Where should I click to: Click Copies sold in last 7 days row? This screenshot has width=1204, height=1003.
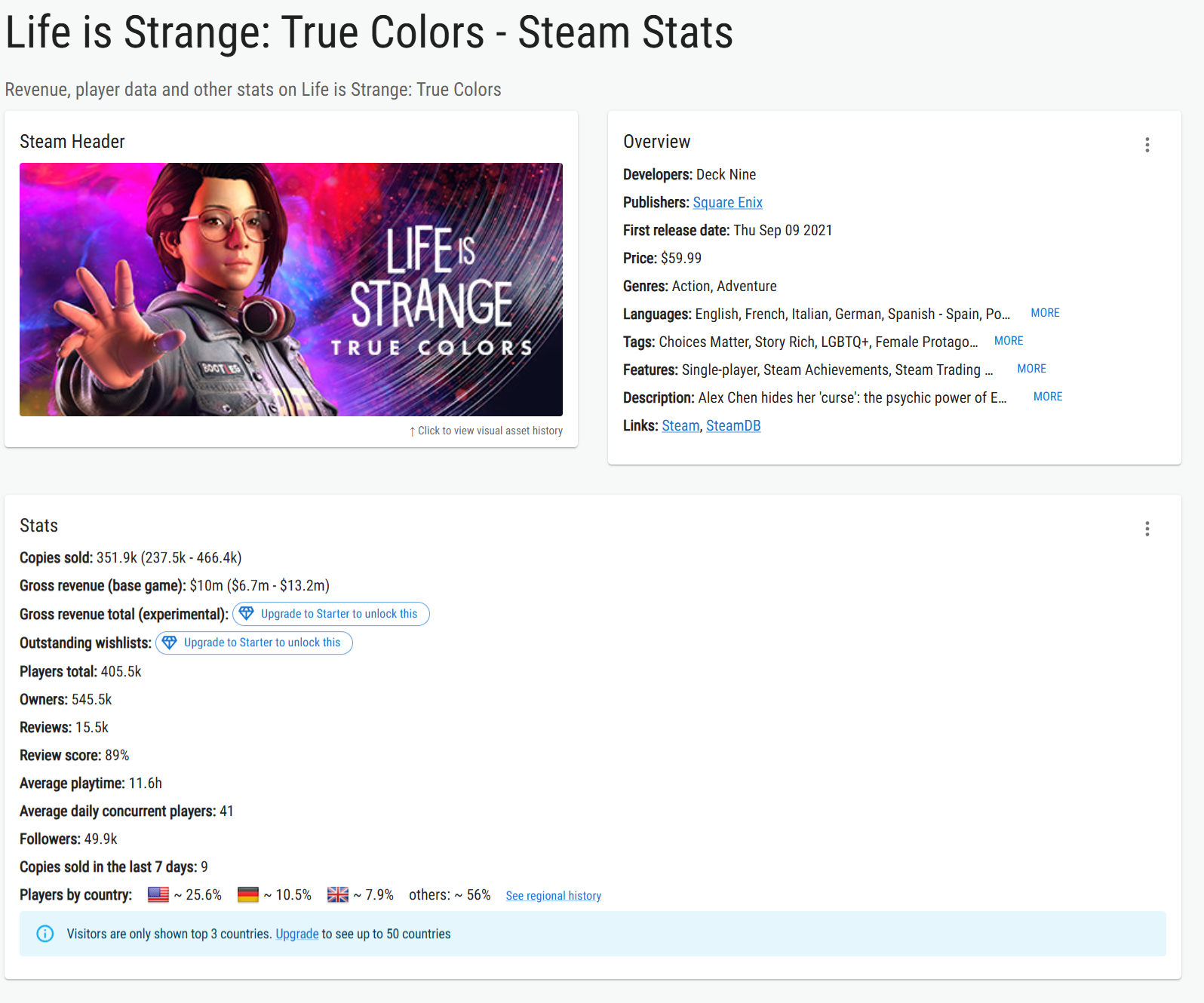(114, 867)
